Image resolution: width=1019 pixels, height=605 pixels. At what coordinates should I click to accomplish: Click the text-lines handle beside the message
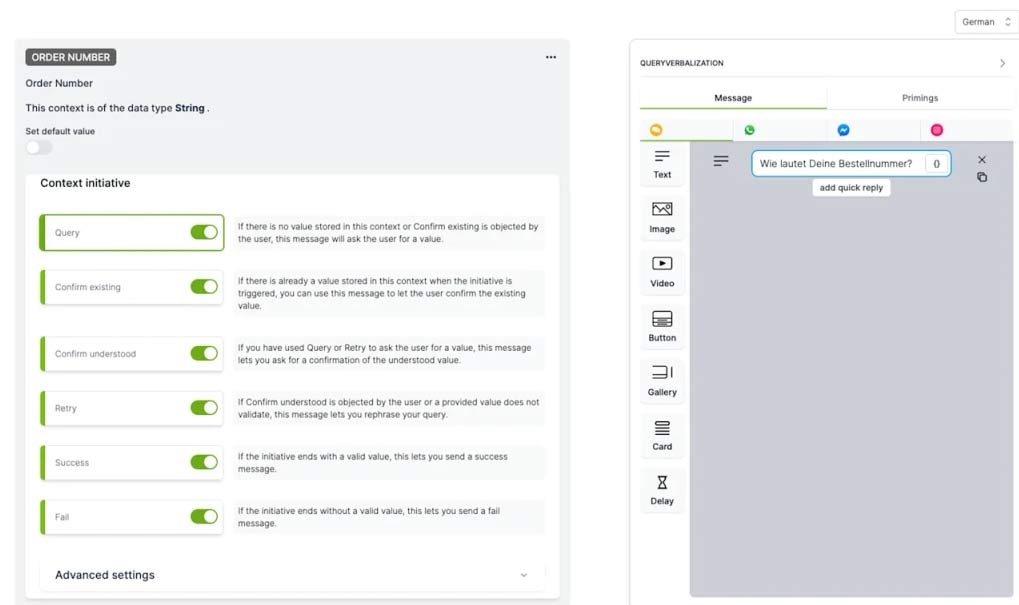pyautogui.click(x=721, y=161)
